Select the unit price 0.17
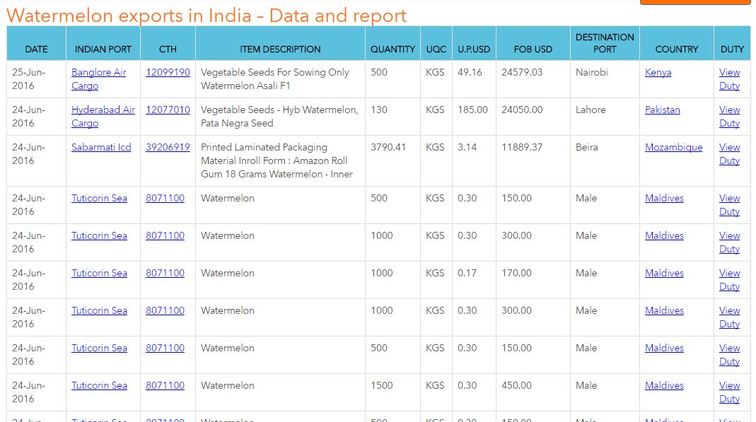 pyautogui.click(x=467, y=273)
